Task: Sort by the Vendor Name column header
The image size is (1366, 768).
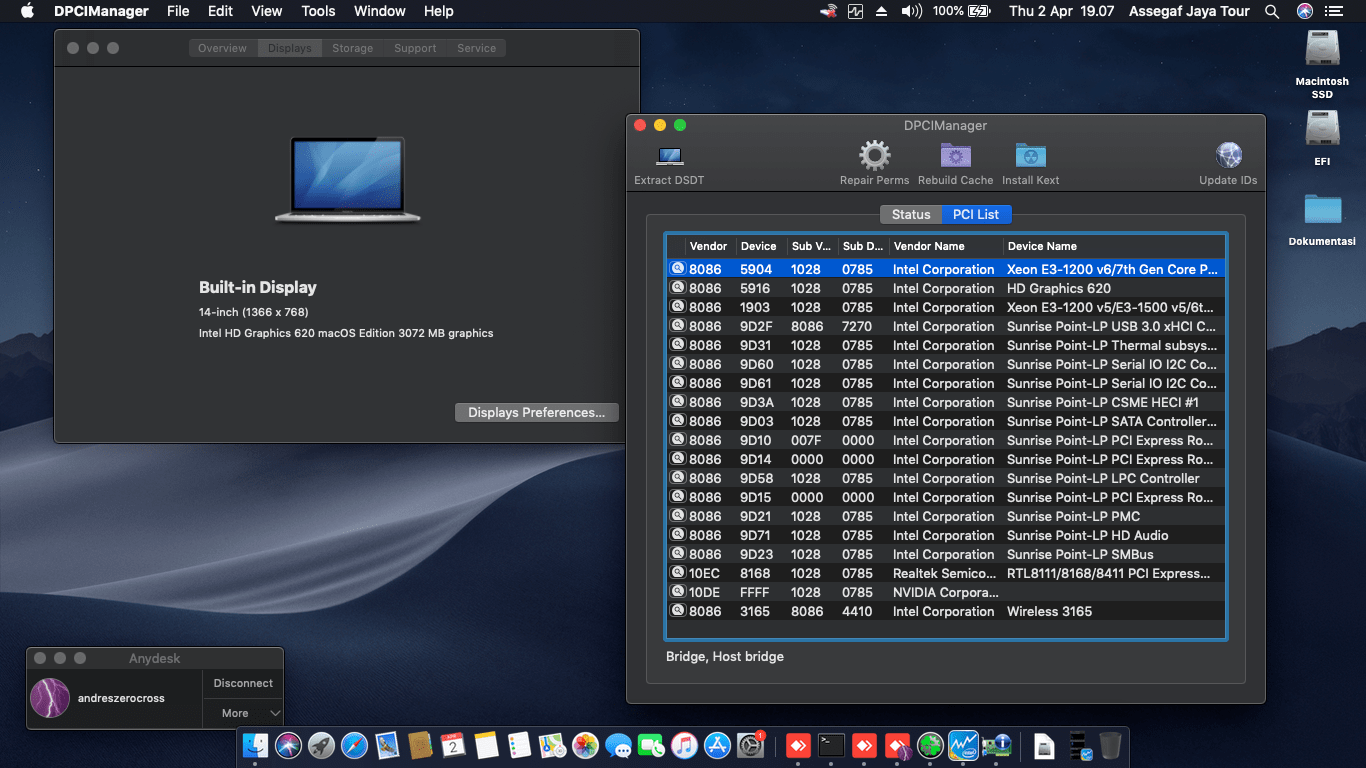Action: click(945, 246)
